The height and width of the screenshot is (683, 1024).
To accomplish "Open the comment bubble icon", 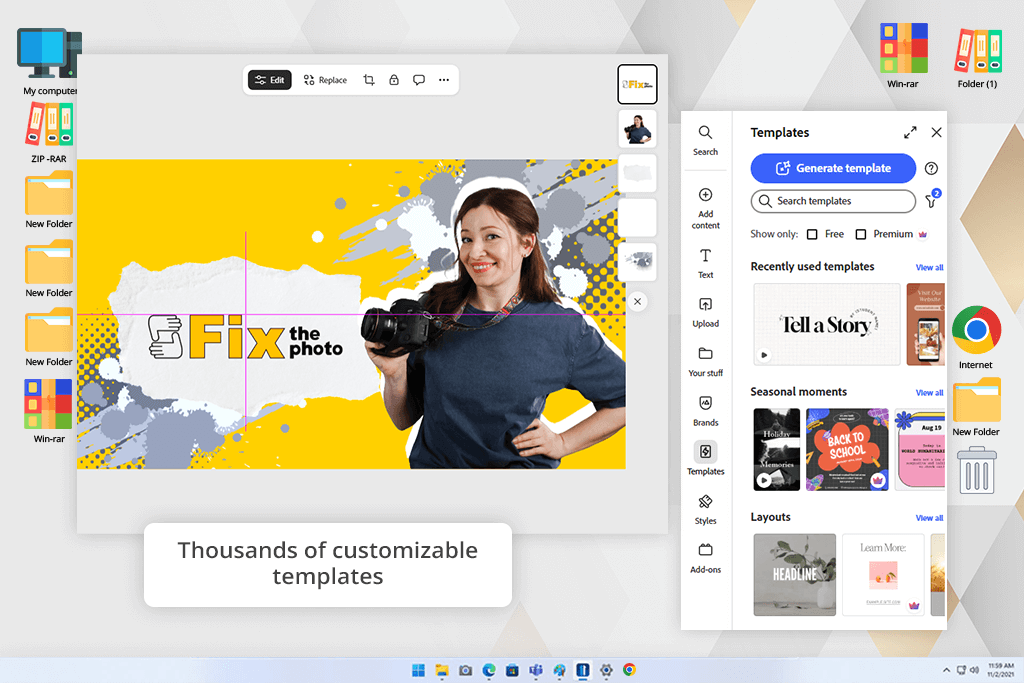I will tap(419, 80).
